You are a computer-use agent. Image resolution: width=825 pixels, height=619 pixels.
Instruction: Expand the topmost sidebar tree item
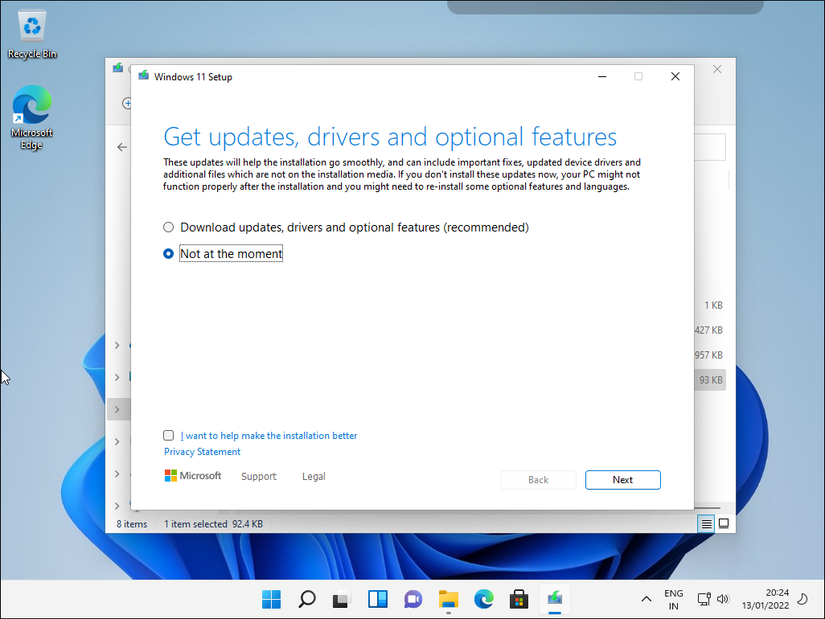click(117, 345)
